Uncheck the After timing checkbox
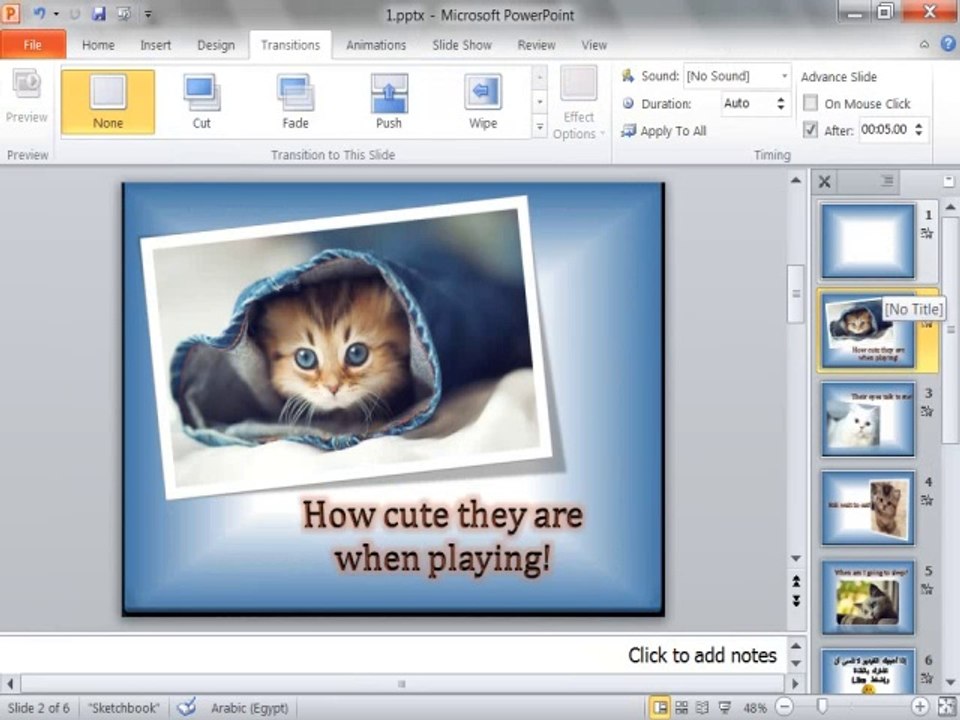The height and width of the screenshot is (720, 960). [x=810, y=130]
